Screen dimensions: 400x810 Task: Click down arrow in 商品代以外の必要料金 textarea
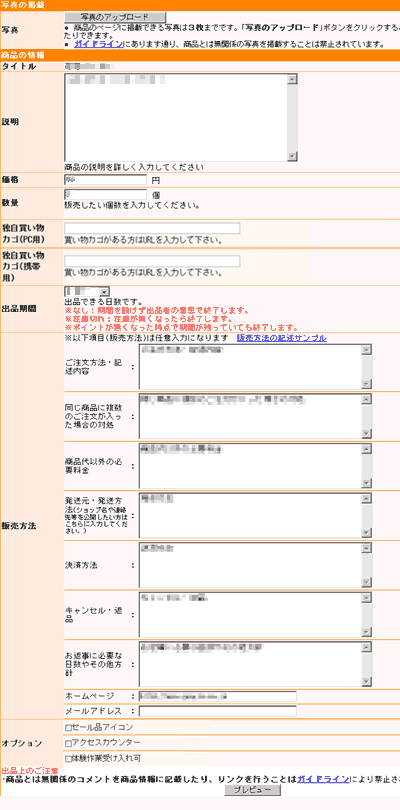point(367,483)
